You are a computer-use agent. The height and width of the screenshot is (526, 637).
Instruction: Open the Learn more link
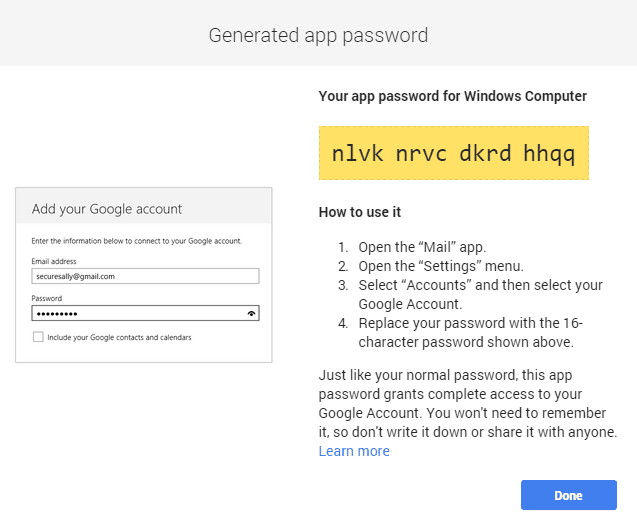(354, 451)
